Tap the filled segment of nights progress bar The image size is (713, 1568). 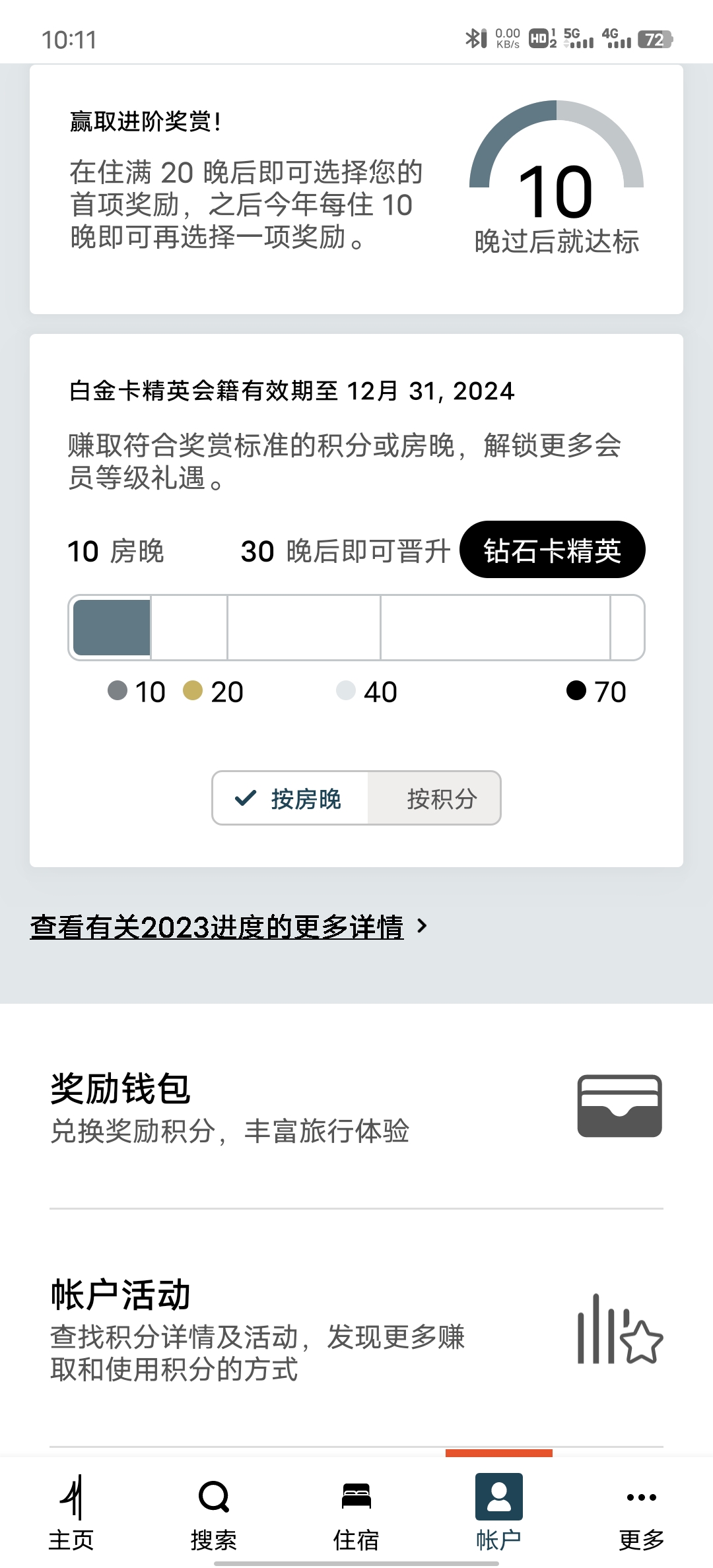112,628
